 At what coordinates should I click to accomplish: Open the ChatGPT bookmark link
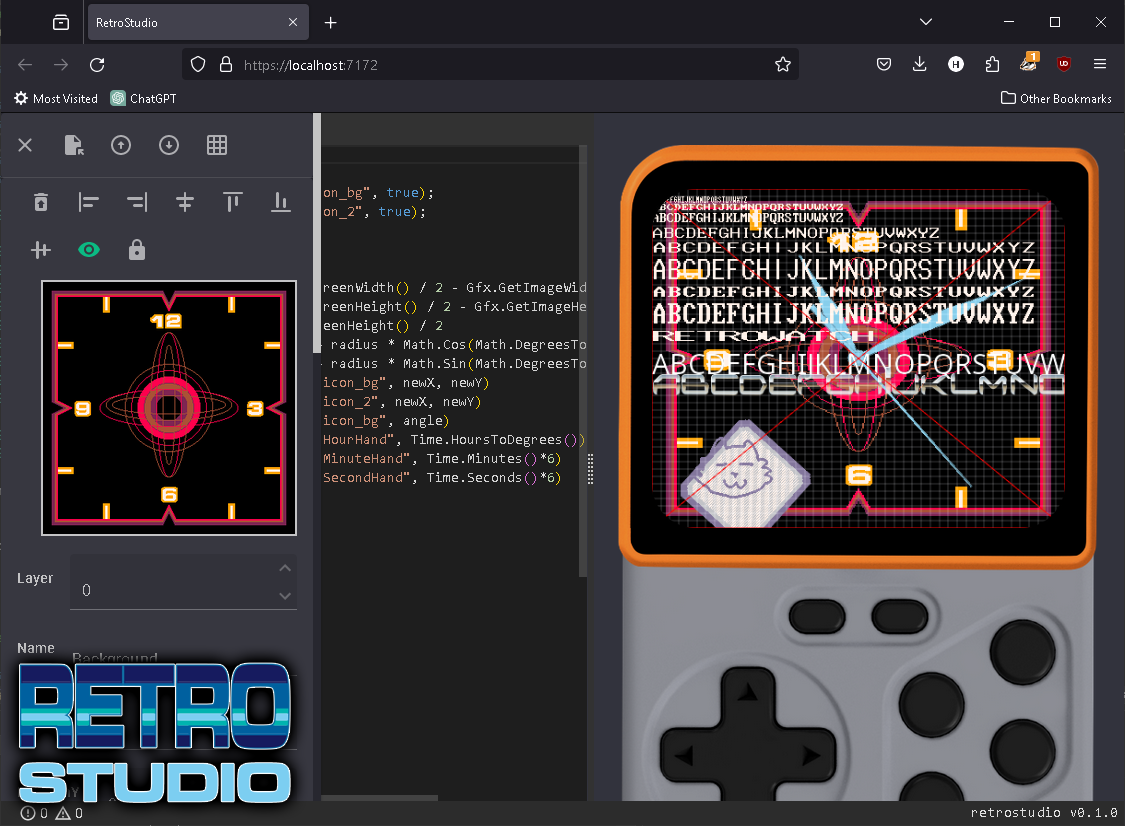pos(143,98)
